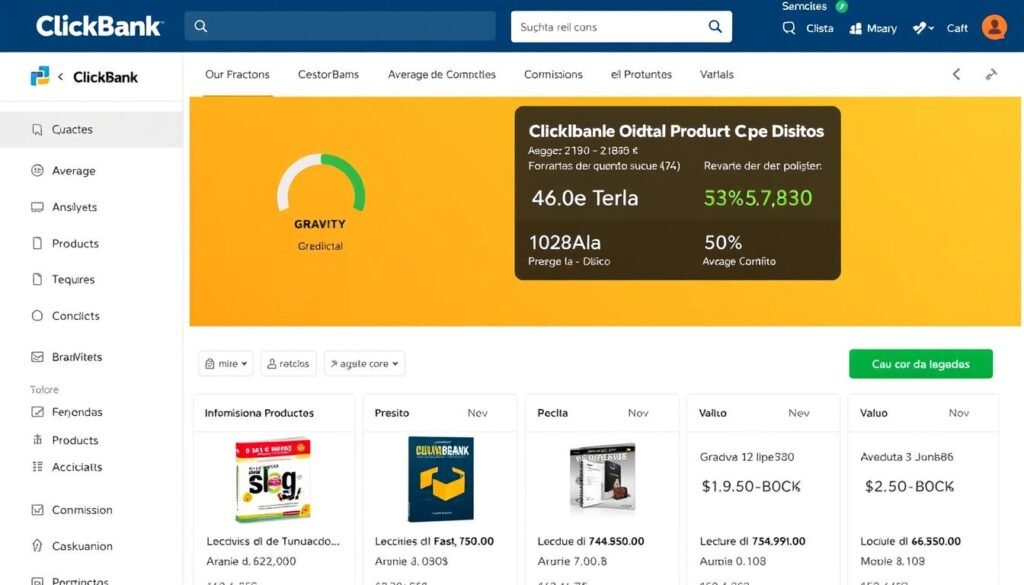This screenshot has height=585, width=1024.
Task: Expand the agate core dropdown
Action: [364, 363]
